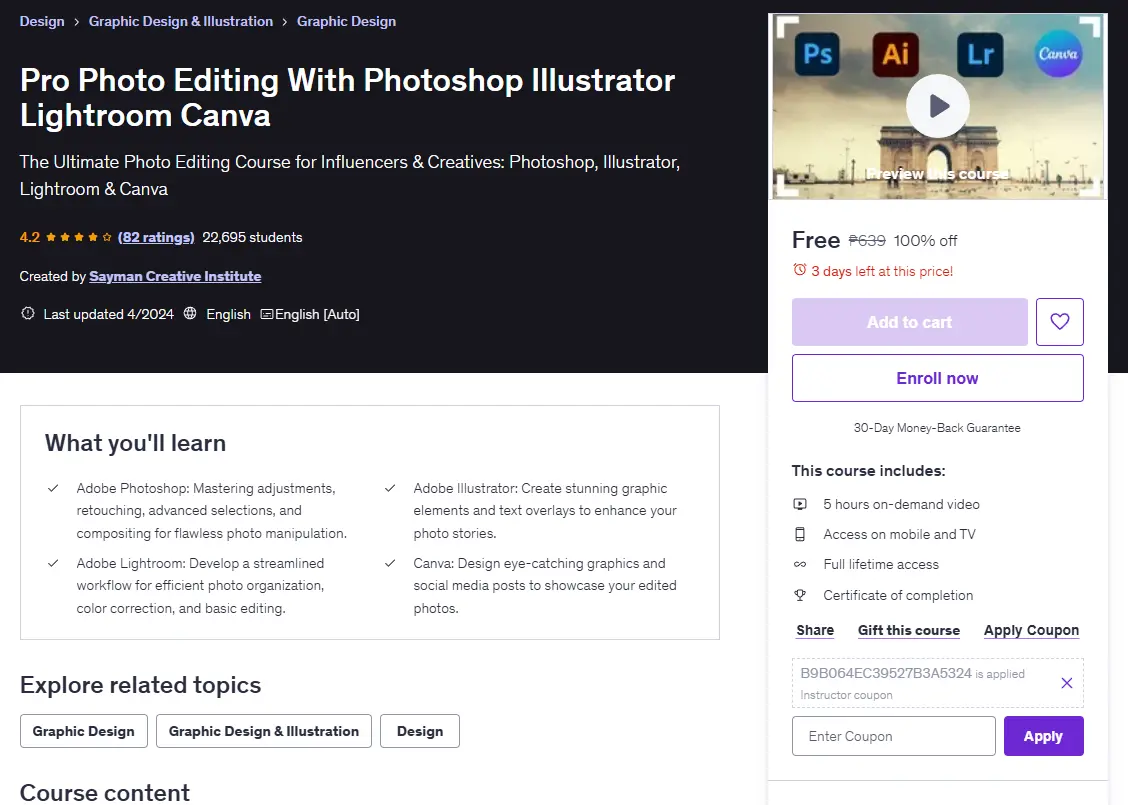Click 'Instructor coupon' label
The image size is (1128, 805).
846,695
